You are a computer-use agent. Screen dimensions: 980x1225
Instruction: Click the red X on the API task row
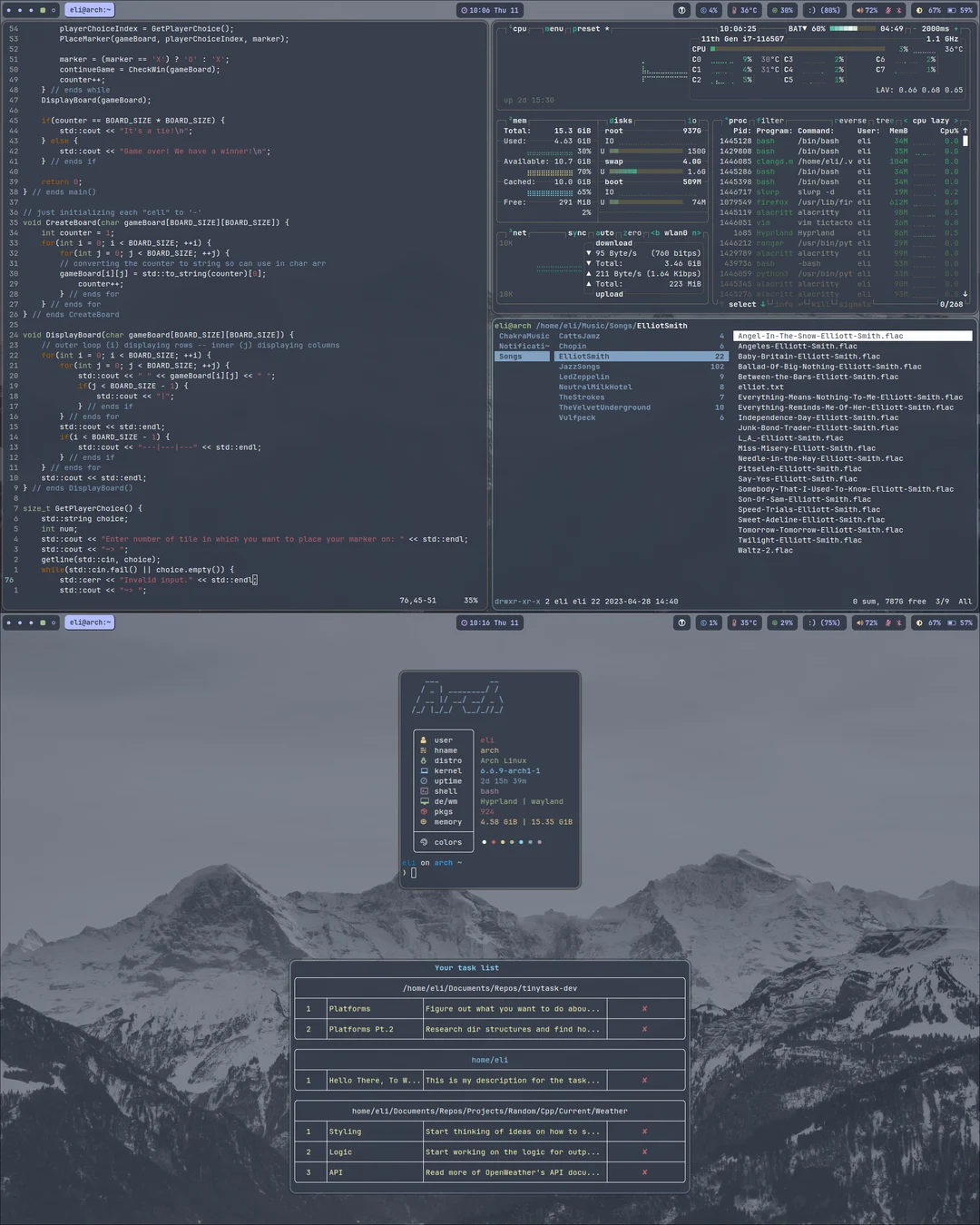pos(645,1172)
